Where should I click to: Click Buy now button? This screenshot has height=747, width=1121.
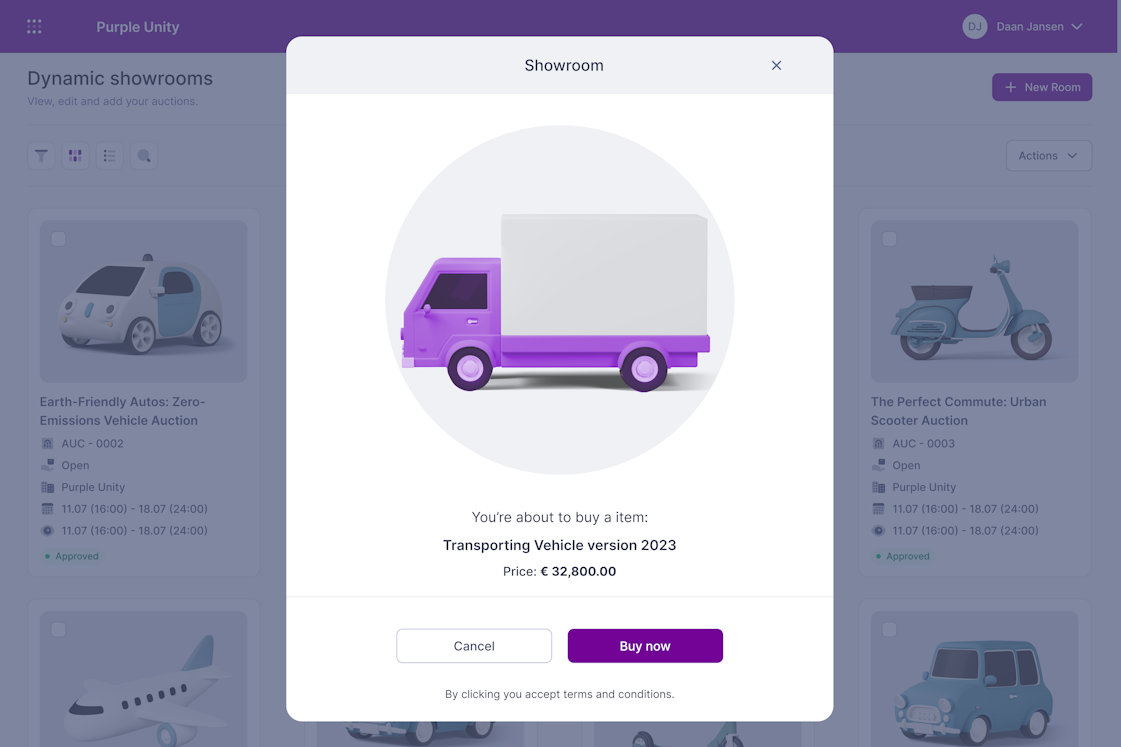tap(645, 645)
